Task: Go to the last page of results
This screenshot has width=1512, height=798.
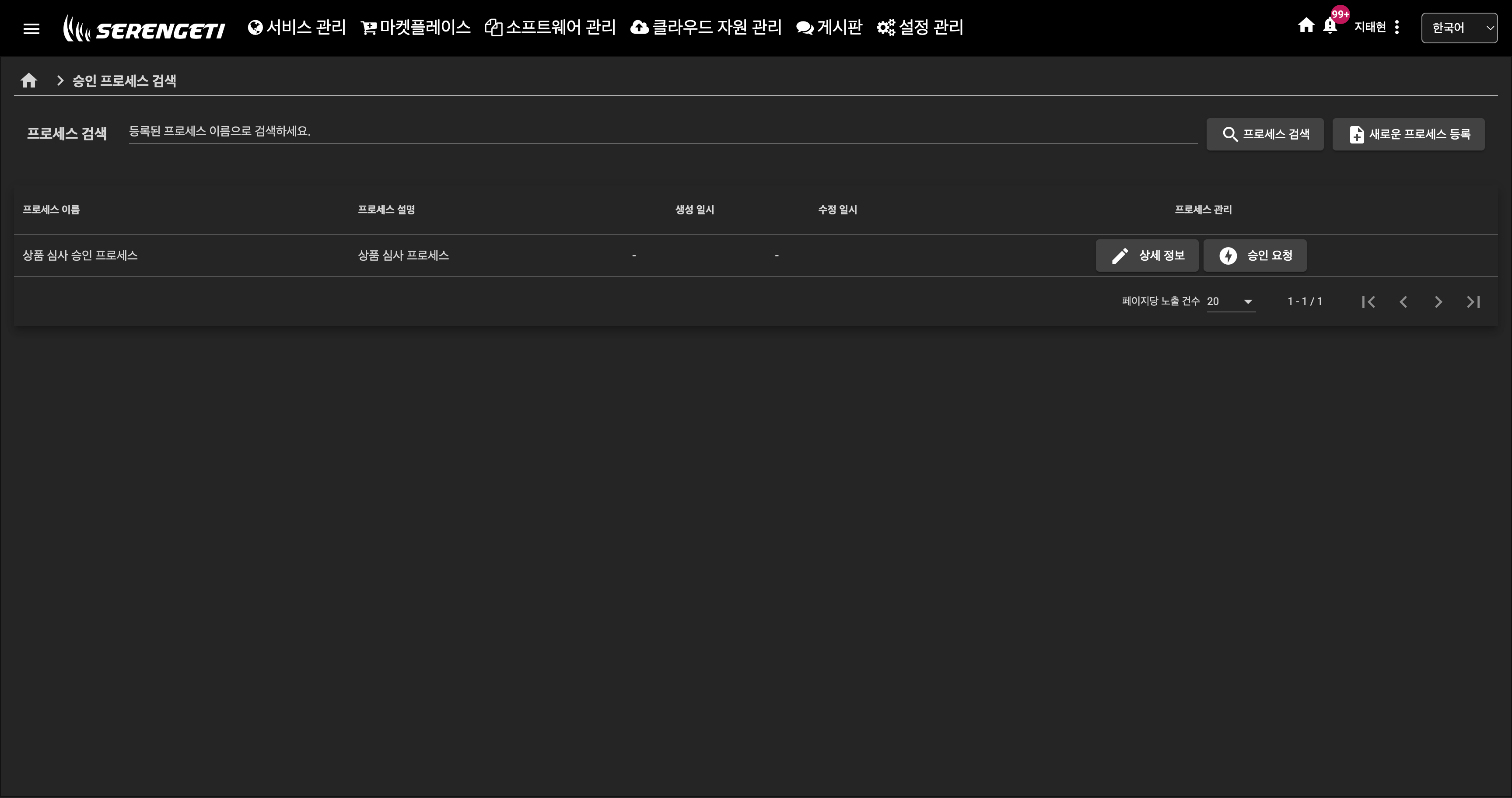Action: [1473, 301]
